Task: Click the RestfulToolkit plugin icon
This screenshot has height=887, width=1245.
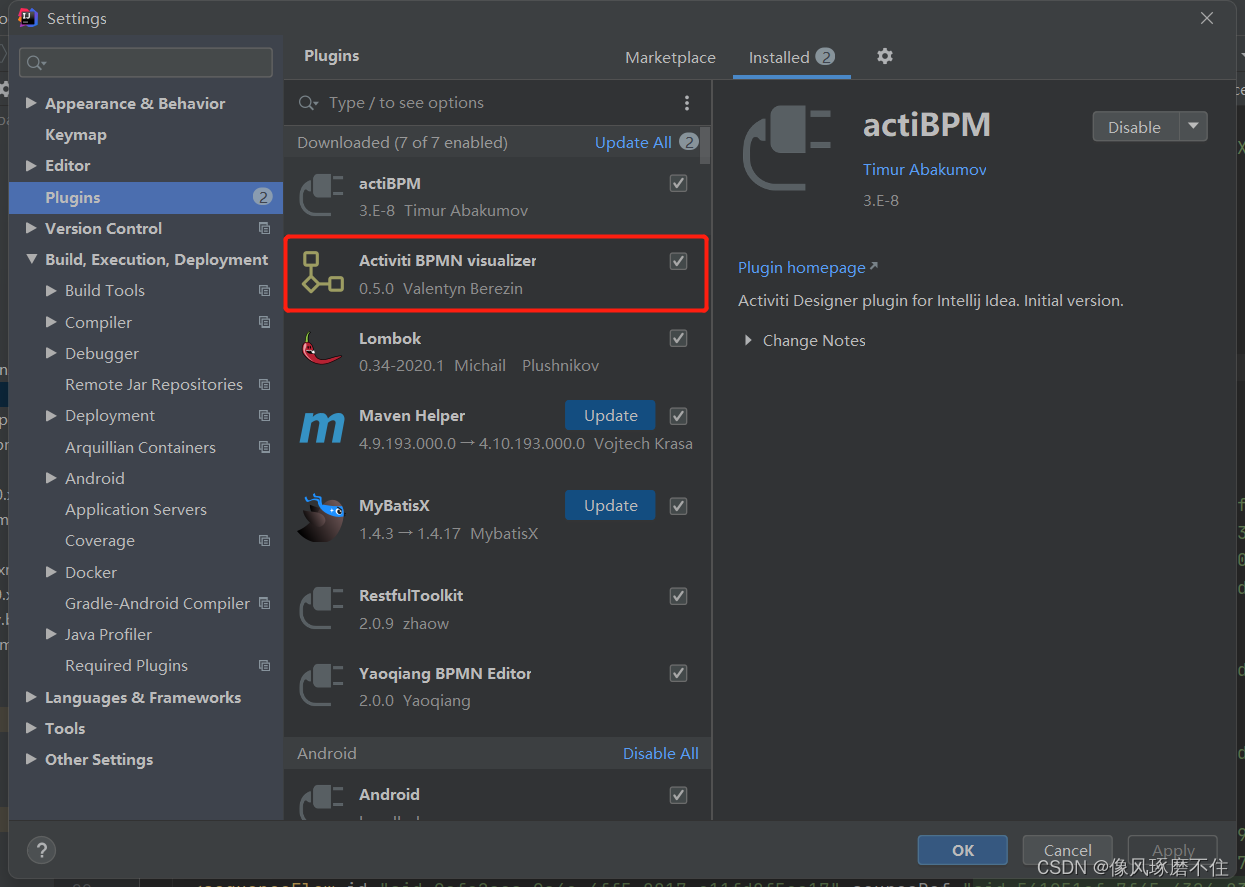Action: (x=322, y=608)
